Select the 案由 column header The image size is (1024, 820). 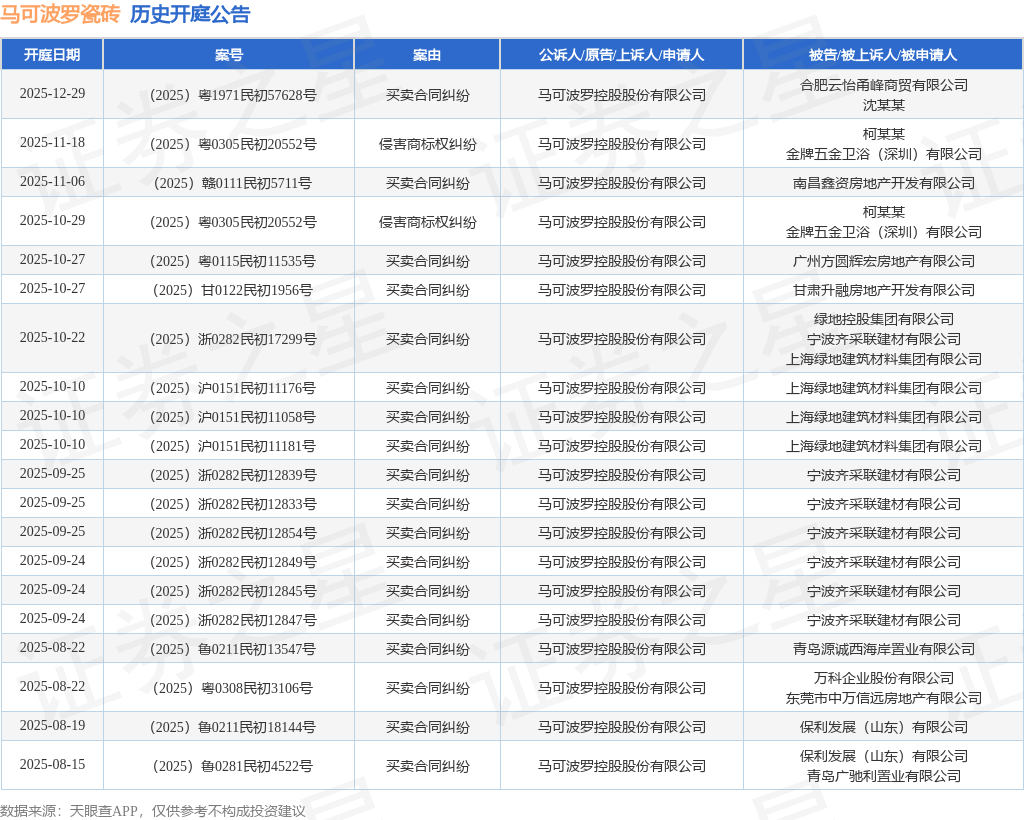click(x=427, y=55)
